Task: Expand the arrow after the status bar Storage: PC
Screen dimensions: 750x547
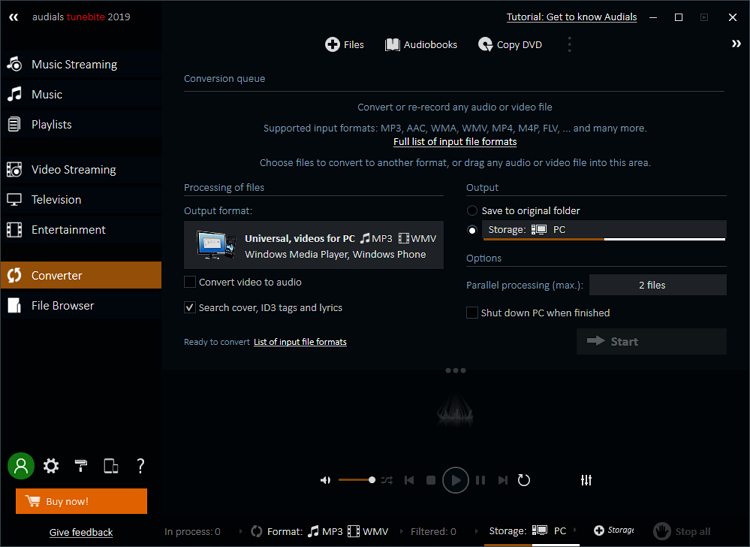Action: [x=574, y=529]
